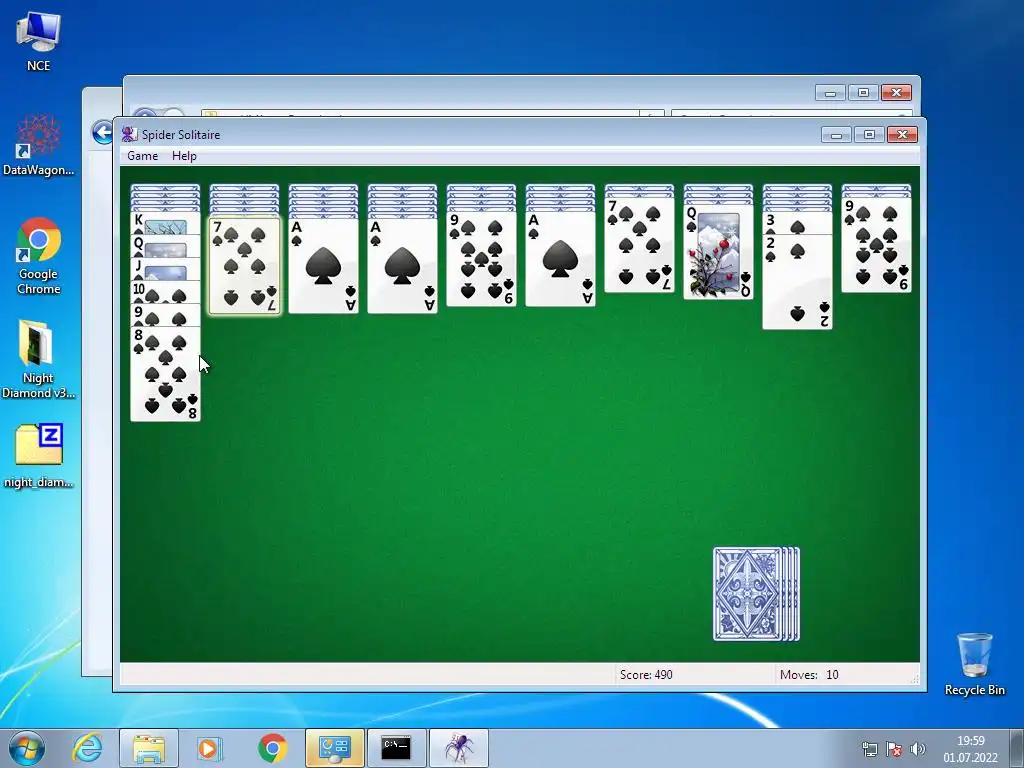Switch to Command Prompt taskbar item
Image resolution: width=1024 pixels, height=768 pixels.
pos(396,748)
